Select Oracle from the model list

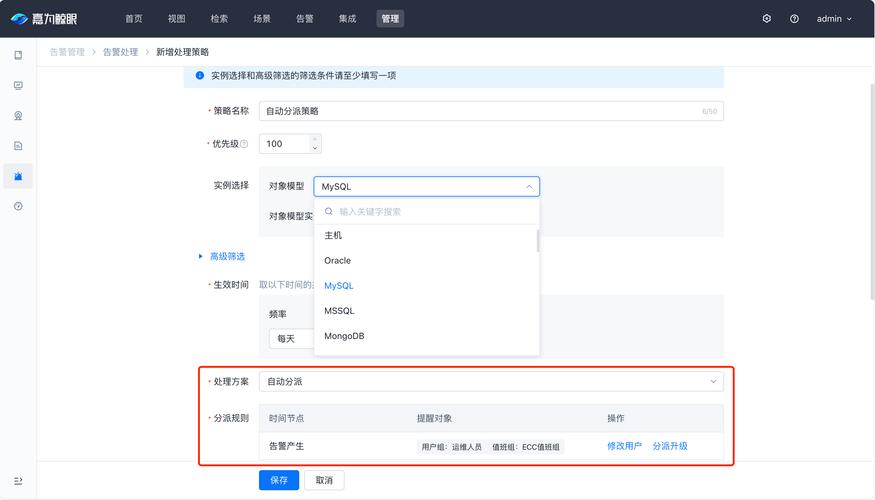click(x=426, y=260)
